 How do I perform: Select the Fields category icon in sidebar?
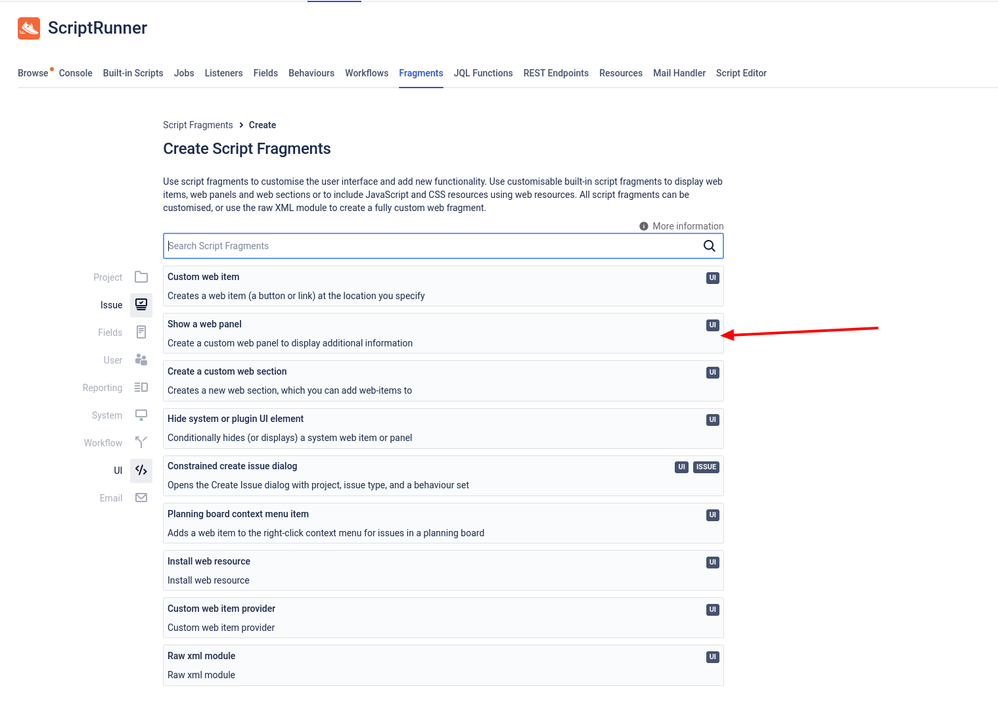(x=141, y=332)
